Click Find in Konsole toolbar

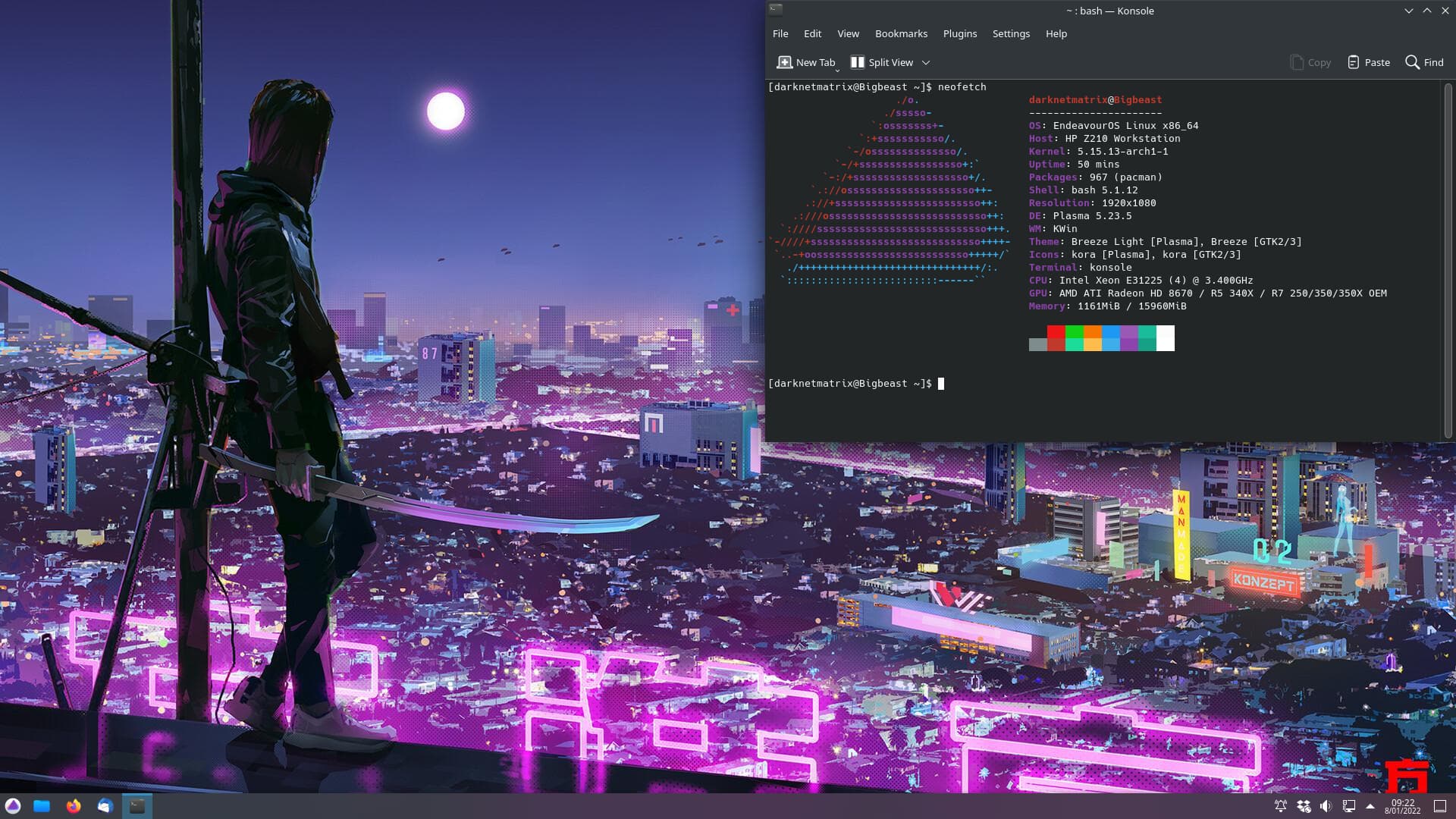coord(1424,62)
